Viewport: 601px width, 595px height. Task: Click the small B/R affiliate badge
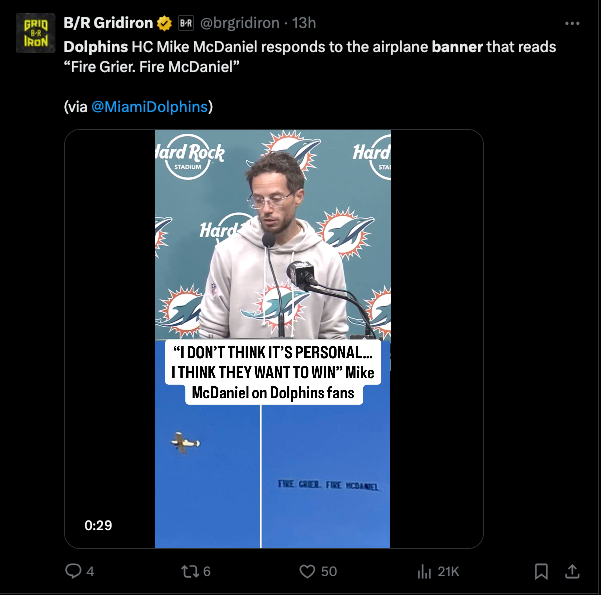(185, 22)
